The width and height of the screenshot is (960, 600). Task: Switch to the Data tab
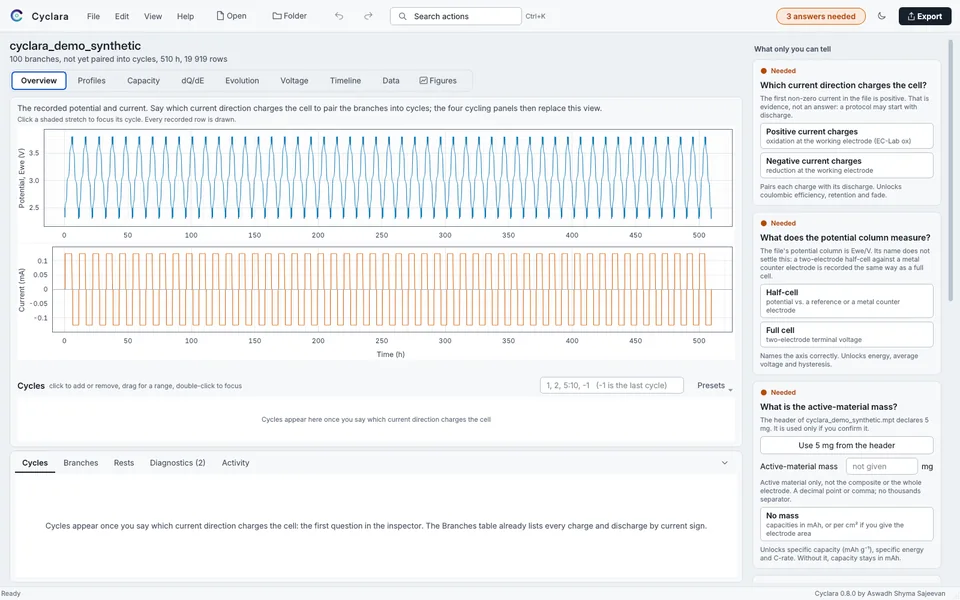click(x=391, y=81)
